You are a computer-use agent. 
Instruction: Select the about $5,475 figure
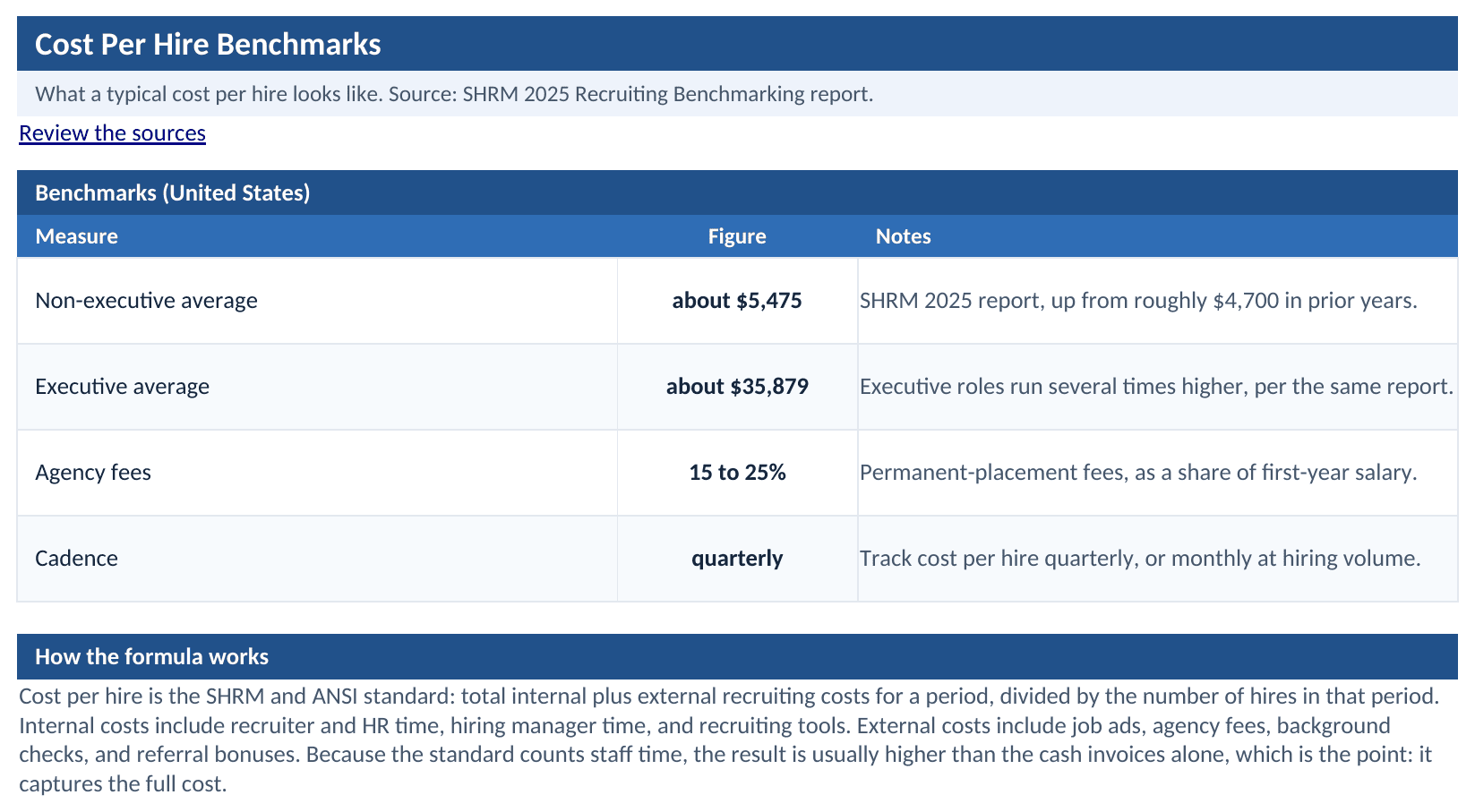737,301
